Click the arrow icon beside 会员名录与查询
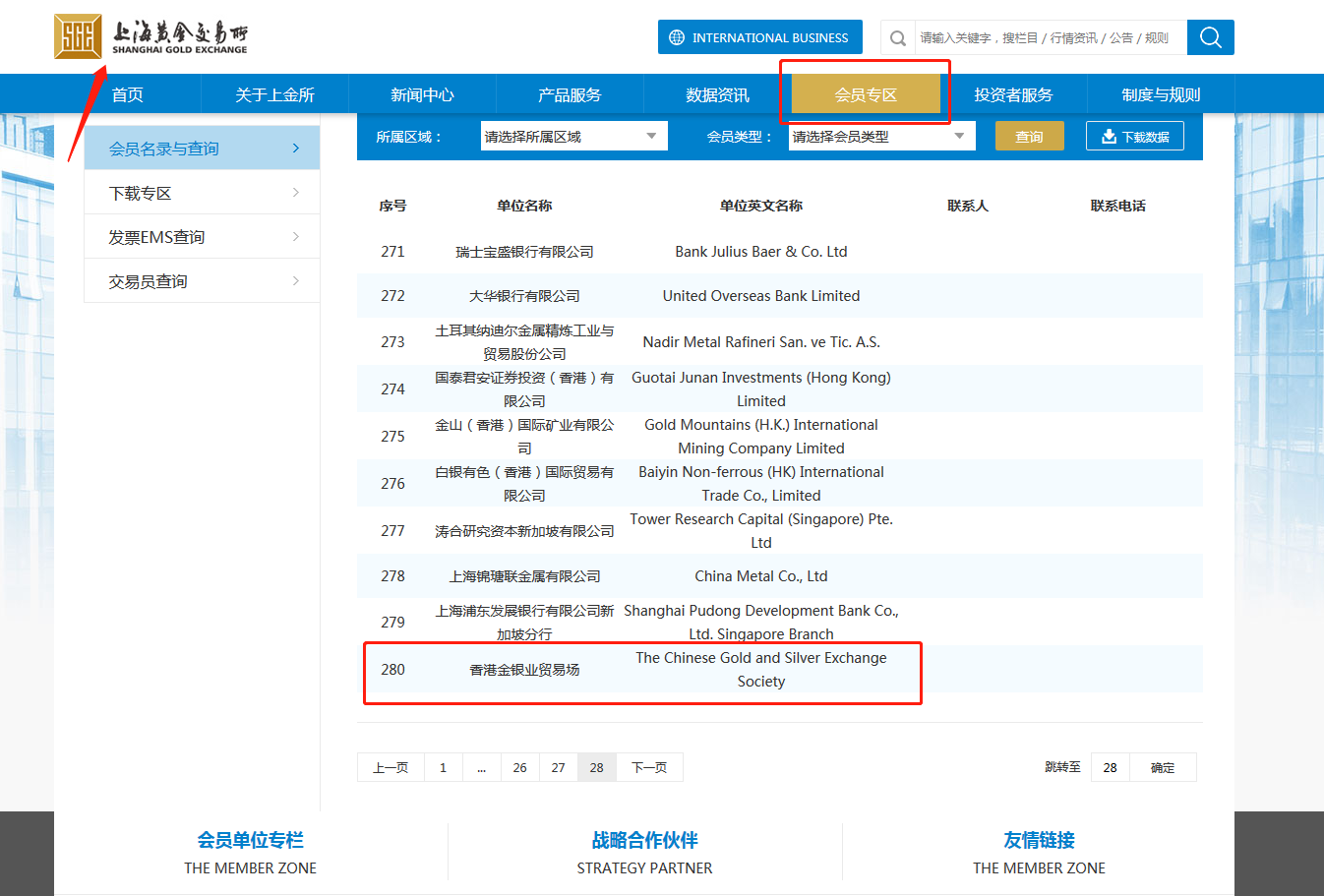This screenshot has height=896, width=1324. tap(295, 147)
